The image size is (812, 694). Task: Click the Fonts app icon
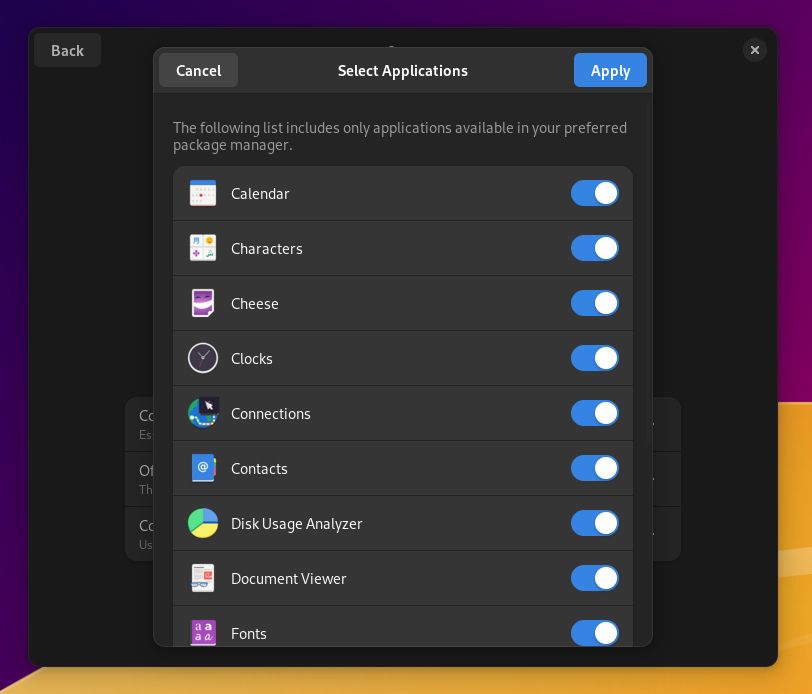pos(203,633)
